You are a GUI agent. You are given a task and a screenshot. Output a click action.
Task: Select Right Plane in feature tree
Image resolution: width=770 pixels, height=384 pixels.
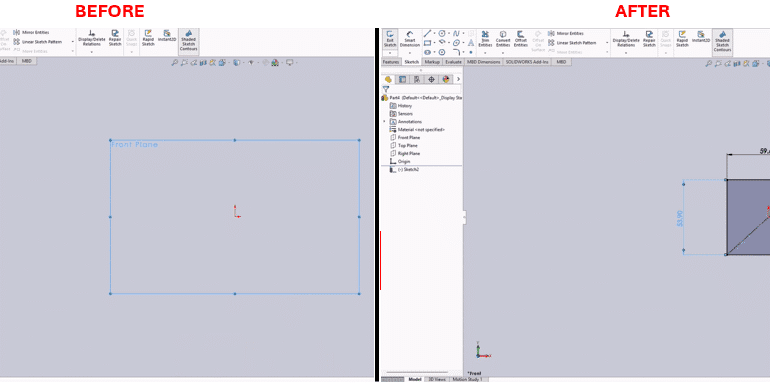tap(405, 153)
